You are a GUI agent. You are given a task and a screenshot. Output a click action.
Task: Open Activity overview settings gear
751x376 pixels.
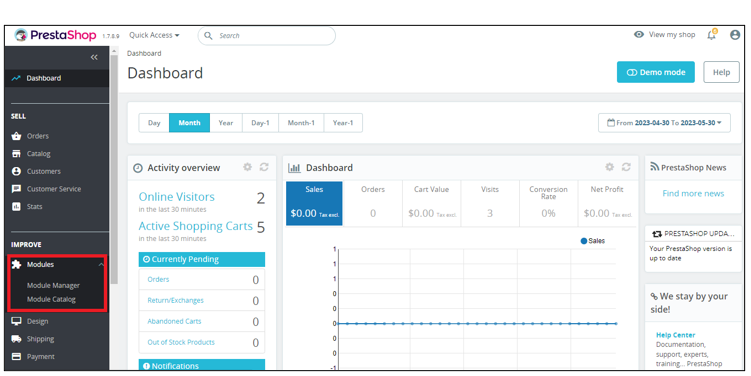[x=247, y=167]
